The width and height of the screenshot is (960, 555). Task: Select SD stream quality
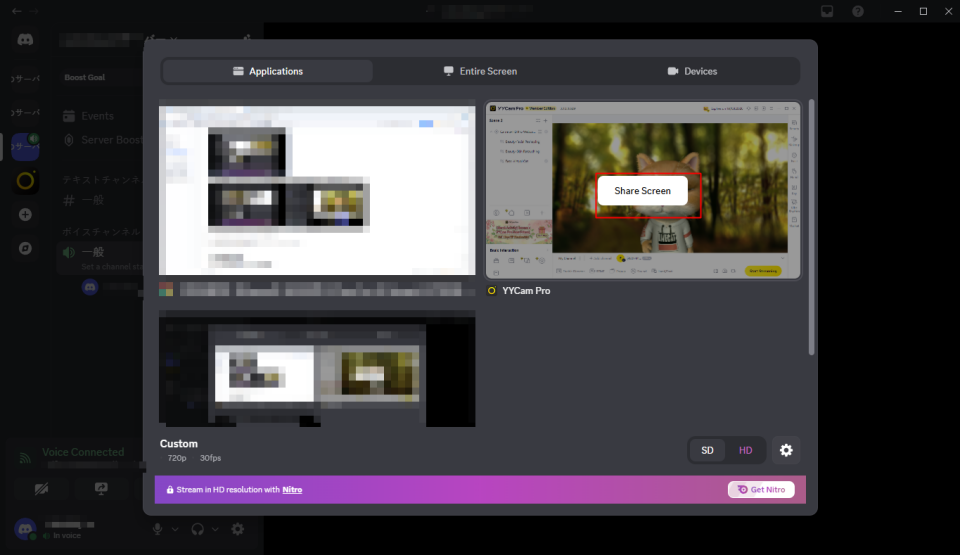pyautogui.click(x=707, y=450)
